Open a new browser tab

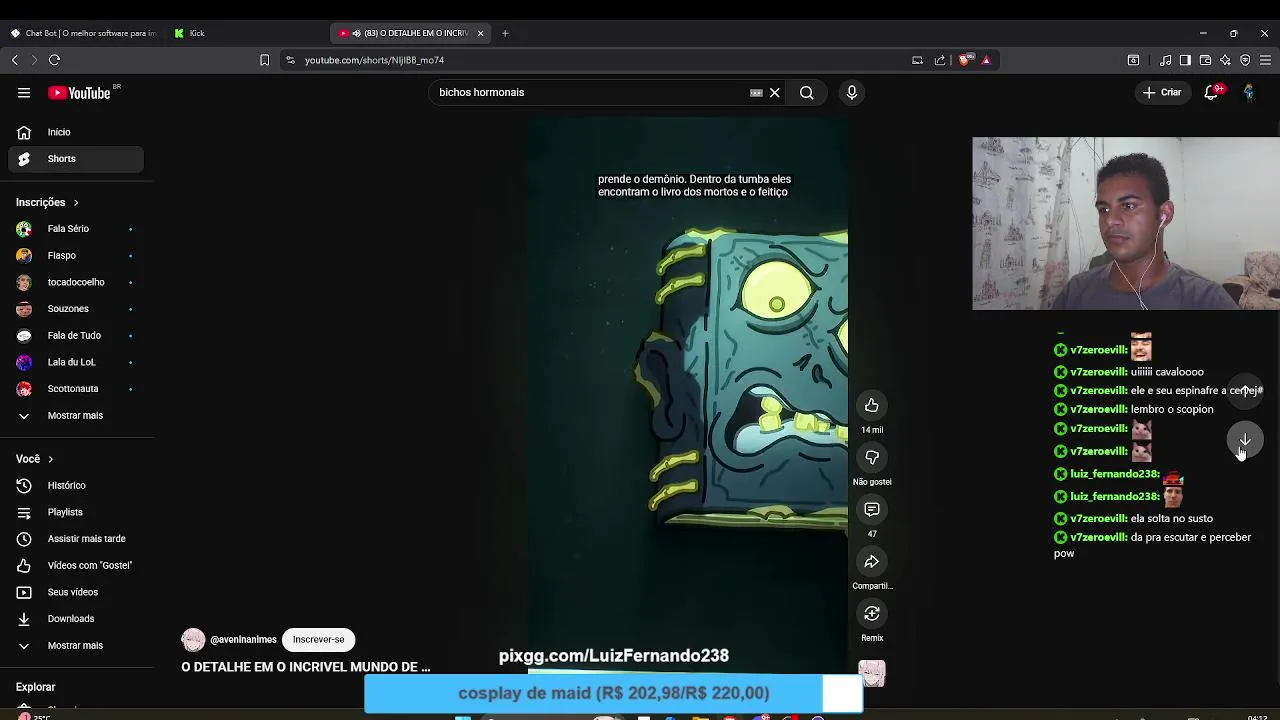click(505, 33)
